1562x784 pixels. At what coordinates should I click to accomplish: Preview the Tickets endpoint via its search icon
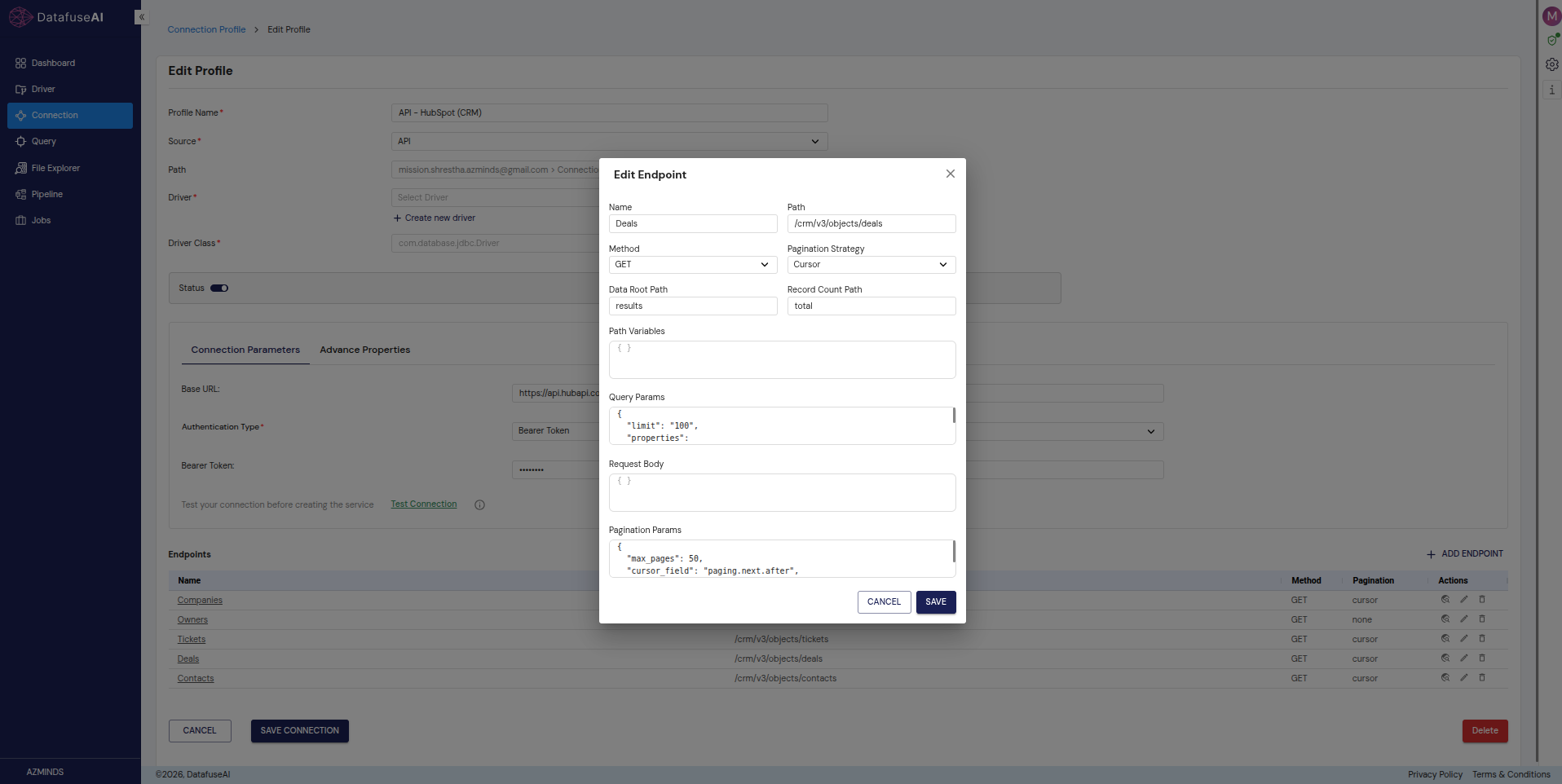(1445, 639)
